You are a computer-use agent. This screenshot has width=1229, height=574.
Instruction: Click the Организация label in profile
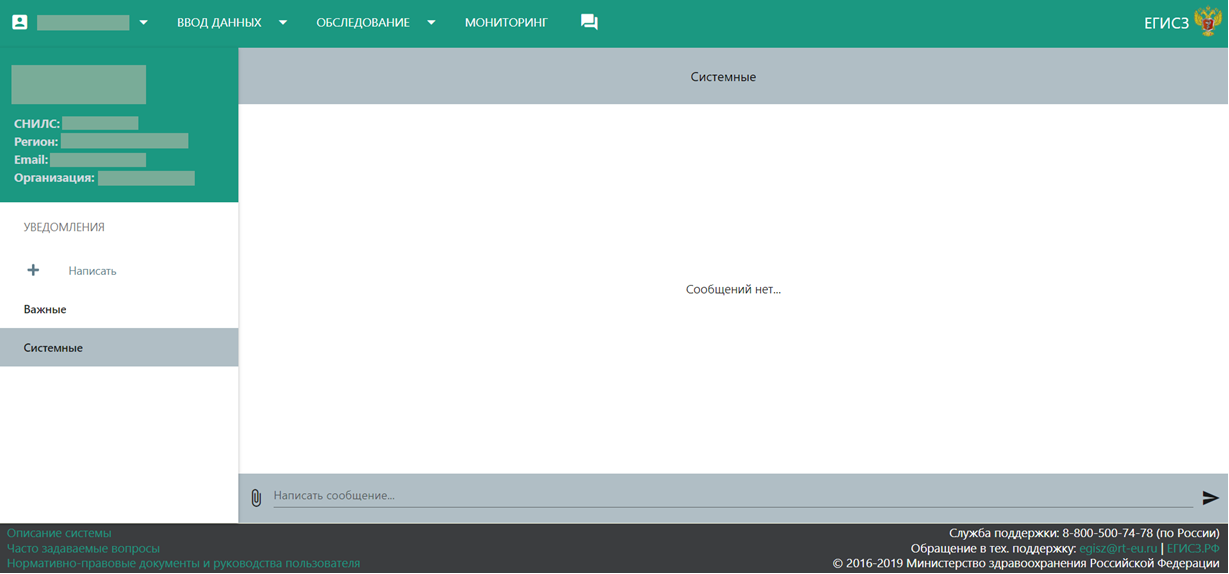click(x=54, y=178)
